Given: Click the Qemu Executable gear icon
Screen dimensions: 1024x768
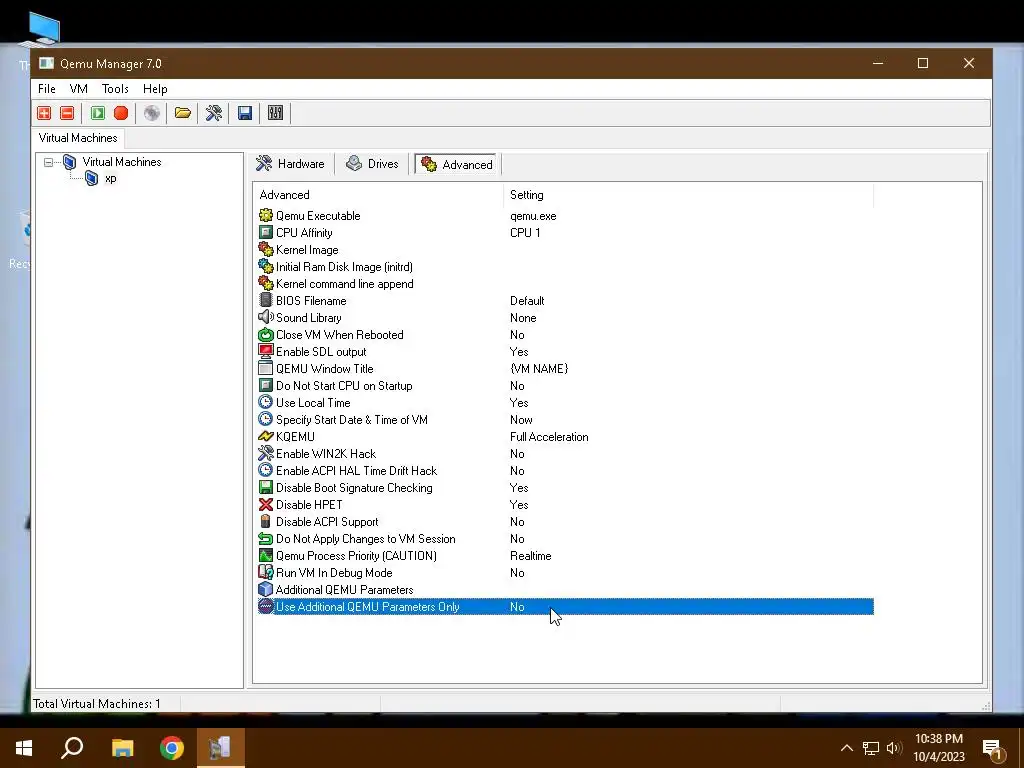Looking at the screenshot, I should [266, 216].
